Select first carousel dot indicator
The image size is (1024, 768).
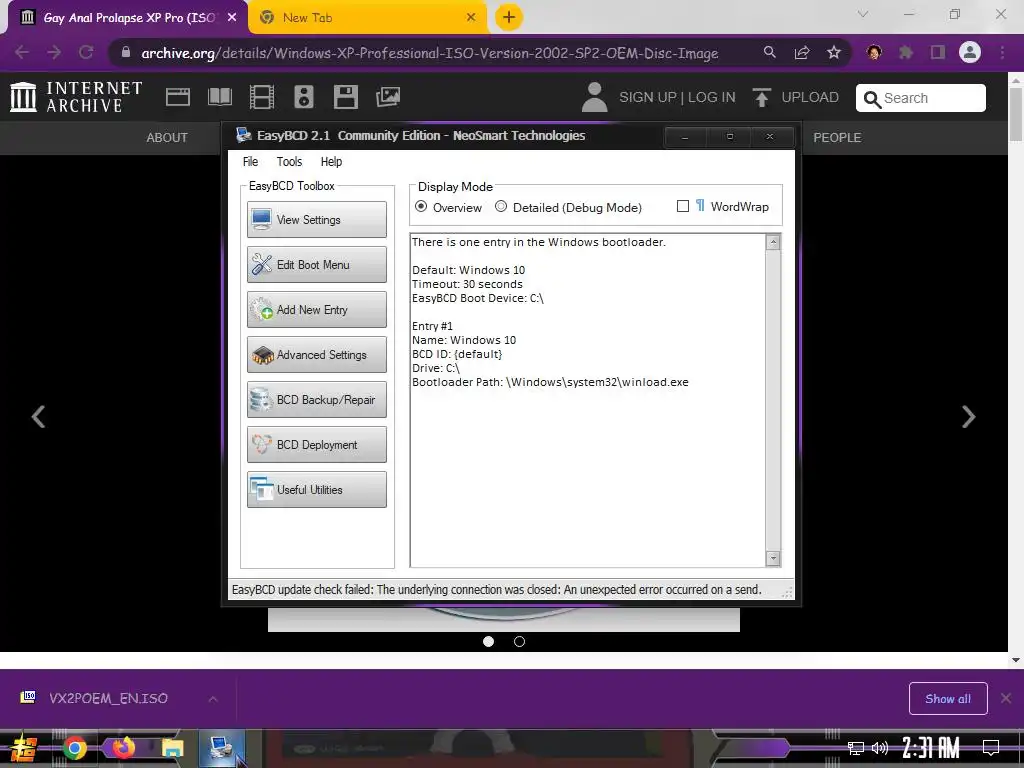[488, 641]
